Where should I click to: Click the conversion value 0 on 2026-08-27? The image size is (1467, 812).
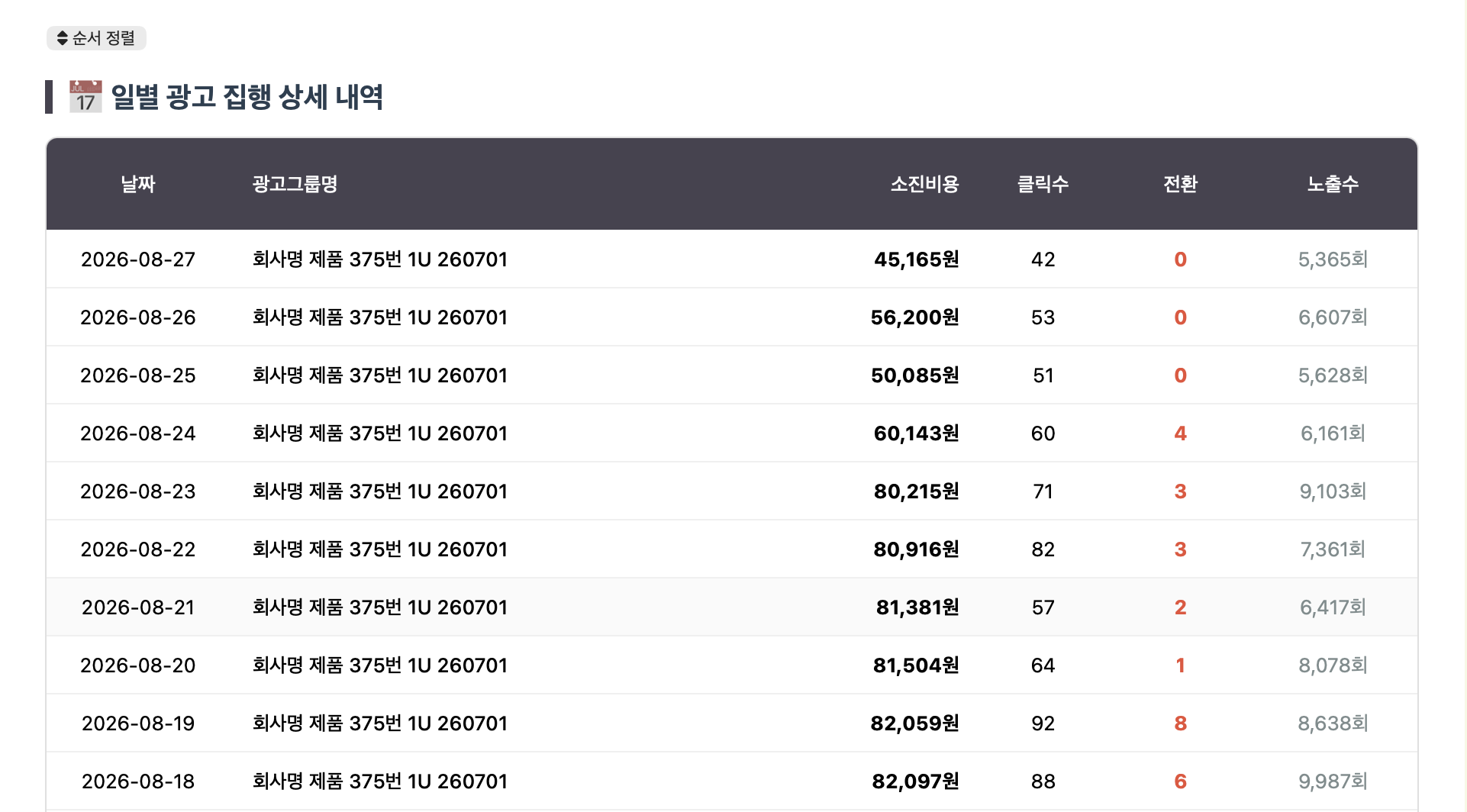click(x=1180, y=259)
